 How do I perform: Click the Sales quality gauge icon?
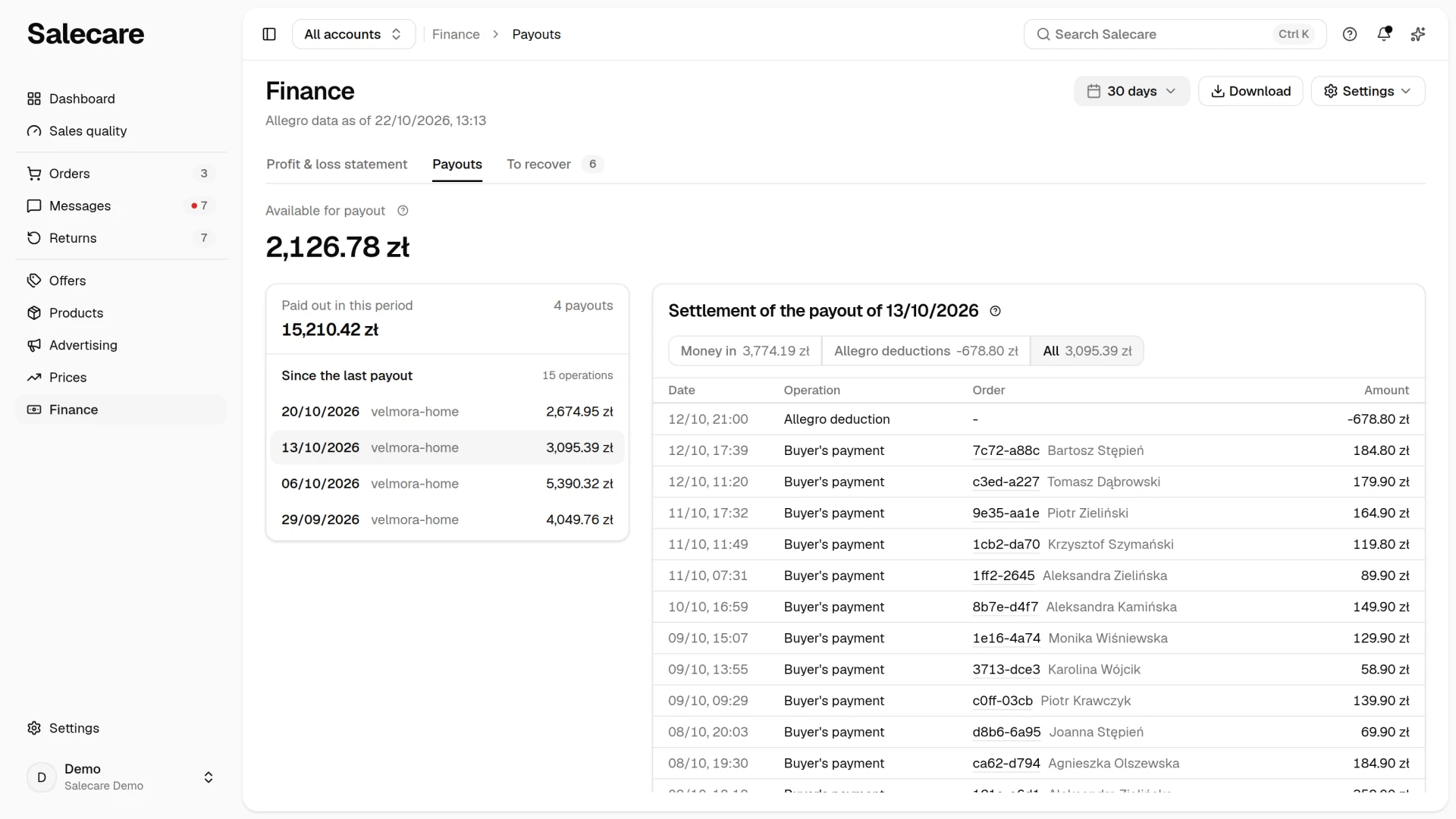tap(34, 131)
